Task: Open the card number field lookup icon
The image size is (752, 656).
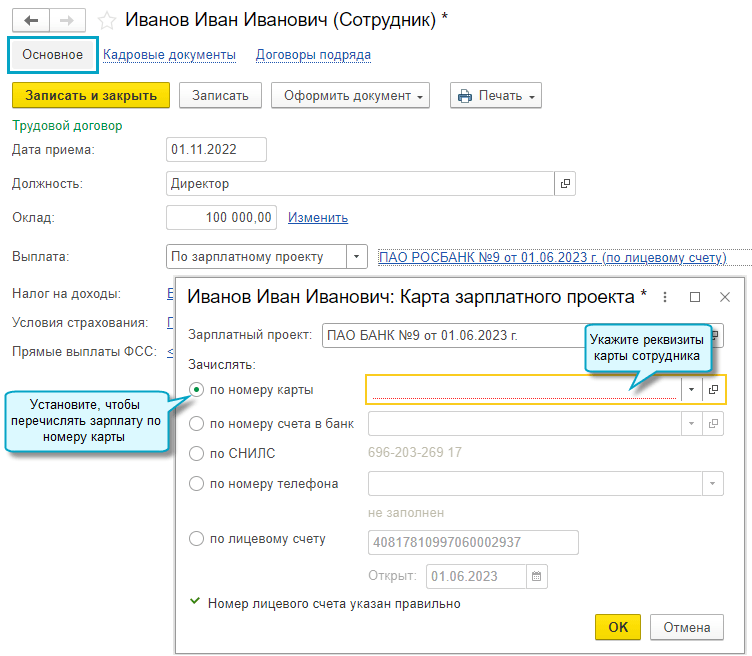Action: coord(715,389)
